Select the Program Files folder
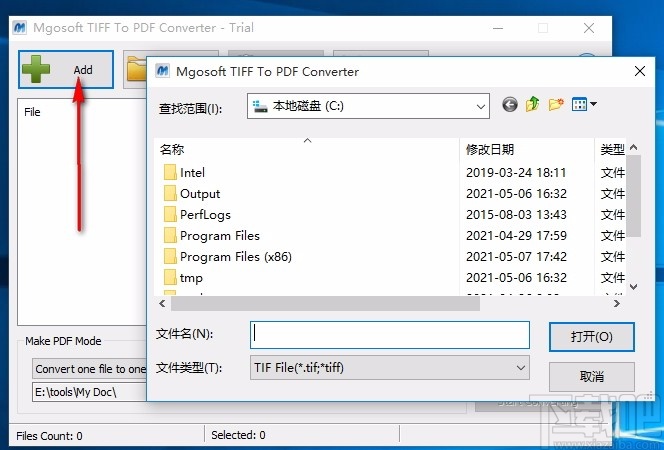The height and width of the screenshot is (450, 664). click(x=220, y=236)
